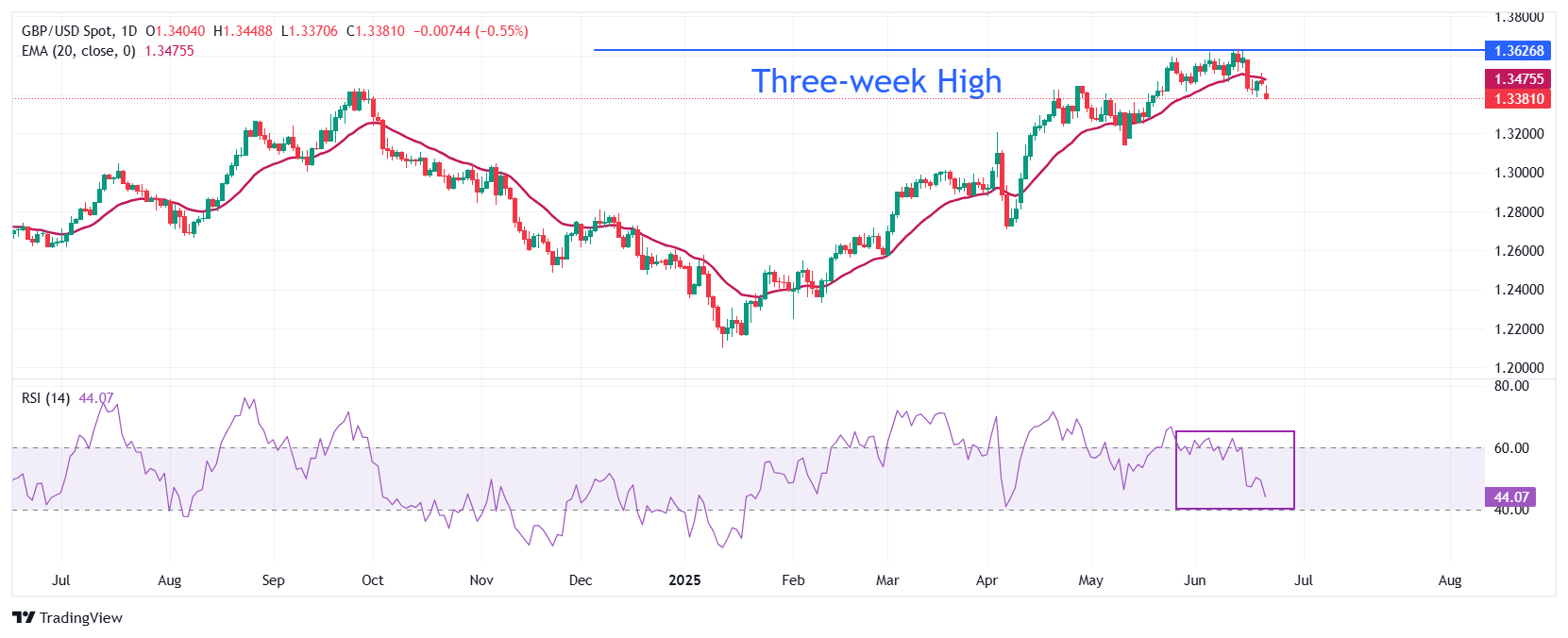Open the EMA (20, close, 0) indicator legend
This screenshot has width=1568, height=638.
point(78,51)
